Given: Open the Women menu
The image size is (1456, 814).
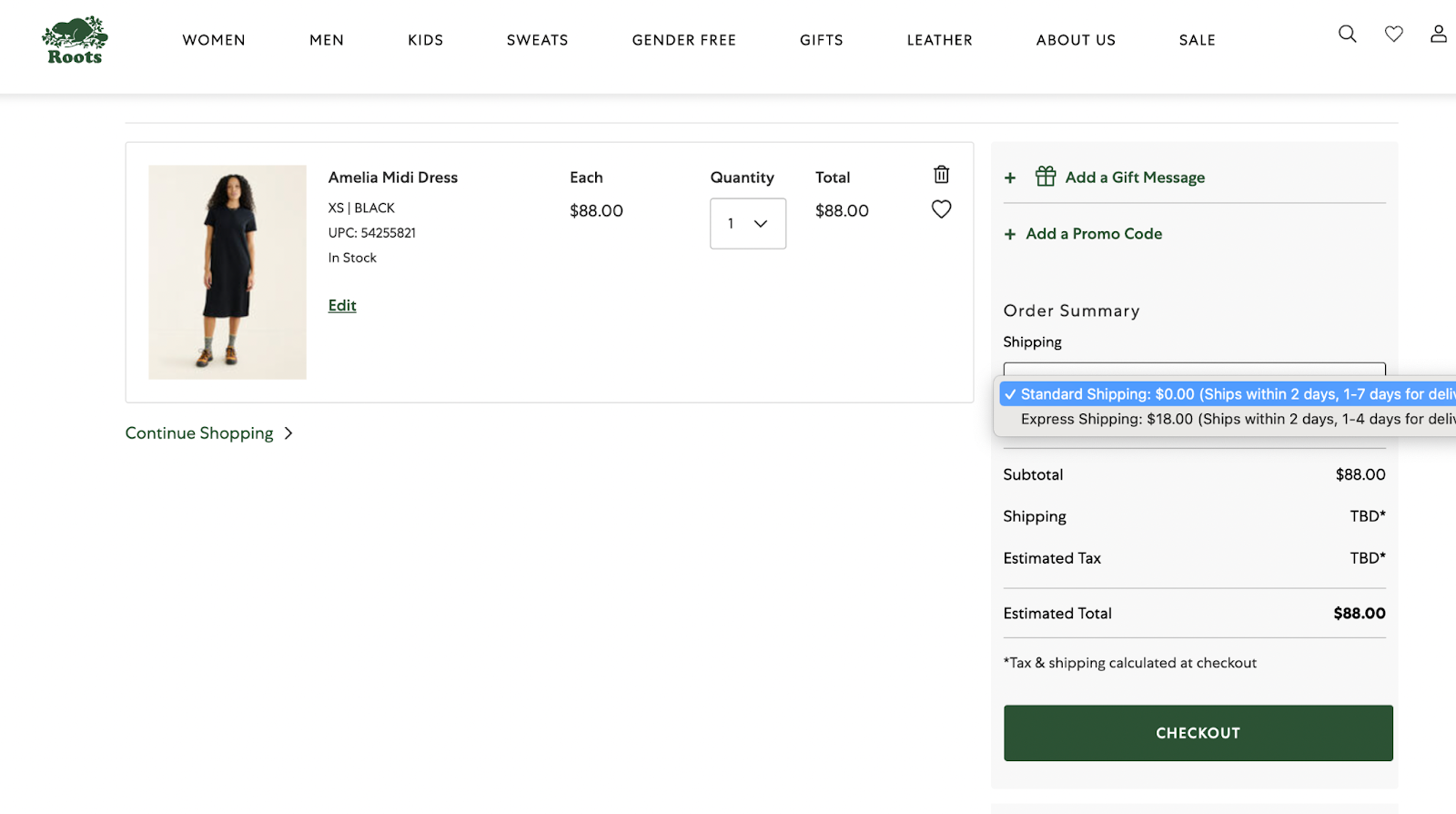Looking at the screenshot, I should pos(214,40).
